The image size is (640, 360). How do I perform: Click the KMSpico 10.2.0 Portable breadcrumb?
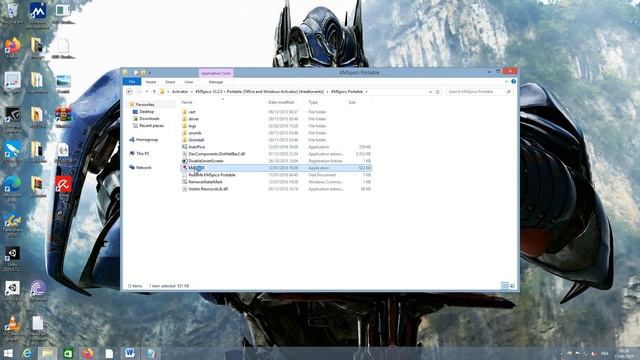(259, 92)
